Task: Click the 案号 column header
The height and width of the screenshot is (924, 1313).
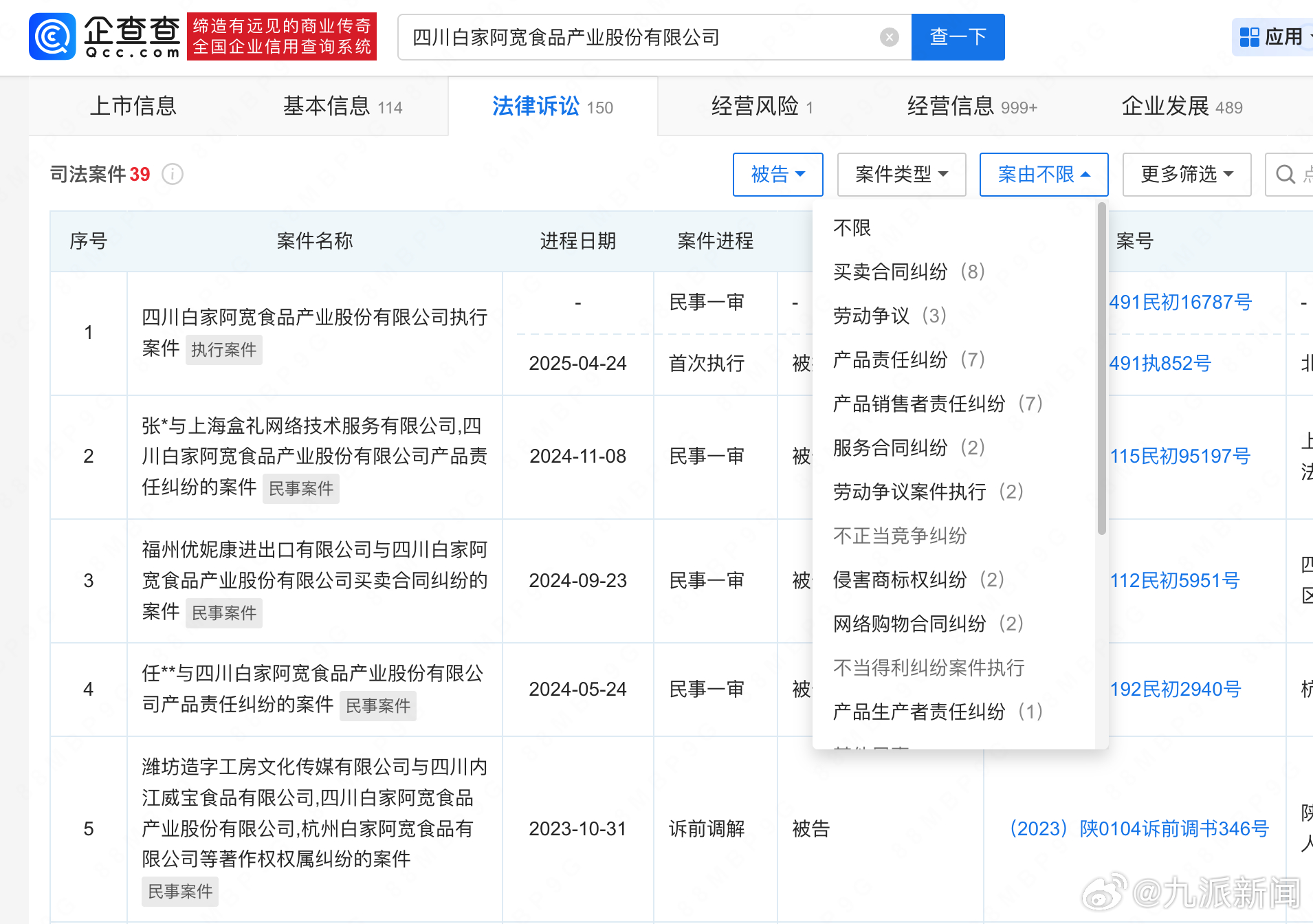Action: (1134, 241)
